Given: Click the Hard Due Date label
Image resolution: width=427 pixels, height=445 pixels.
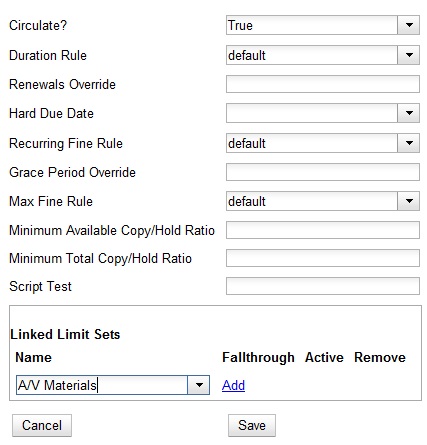Looking at the screenshot, I should coord(51,113).
